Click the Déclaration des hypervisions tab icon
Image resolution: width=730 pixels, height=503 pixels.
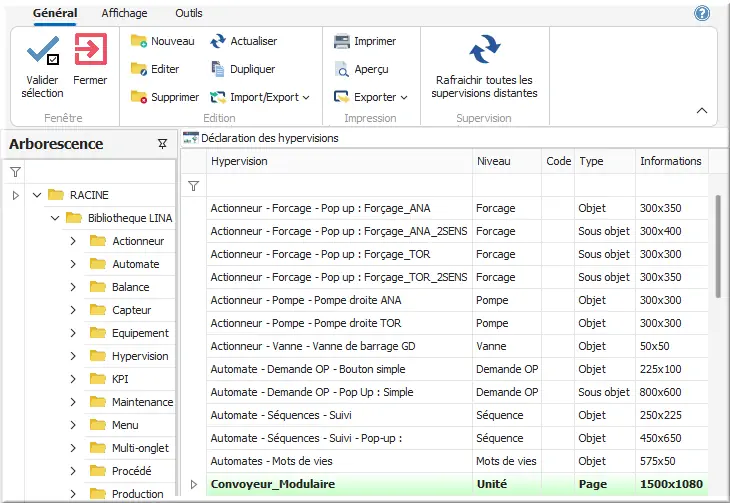click(191, 138)
